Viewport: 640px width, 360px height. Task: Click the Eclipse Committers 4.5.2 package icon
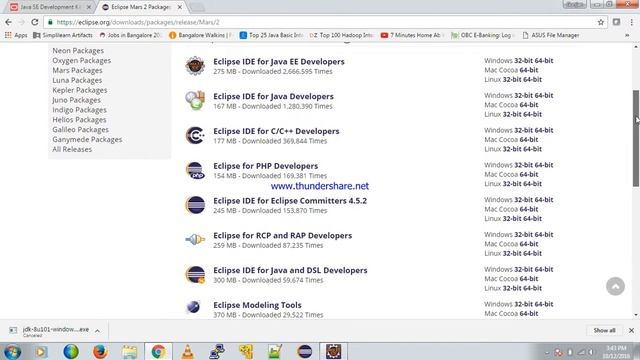195,205
